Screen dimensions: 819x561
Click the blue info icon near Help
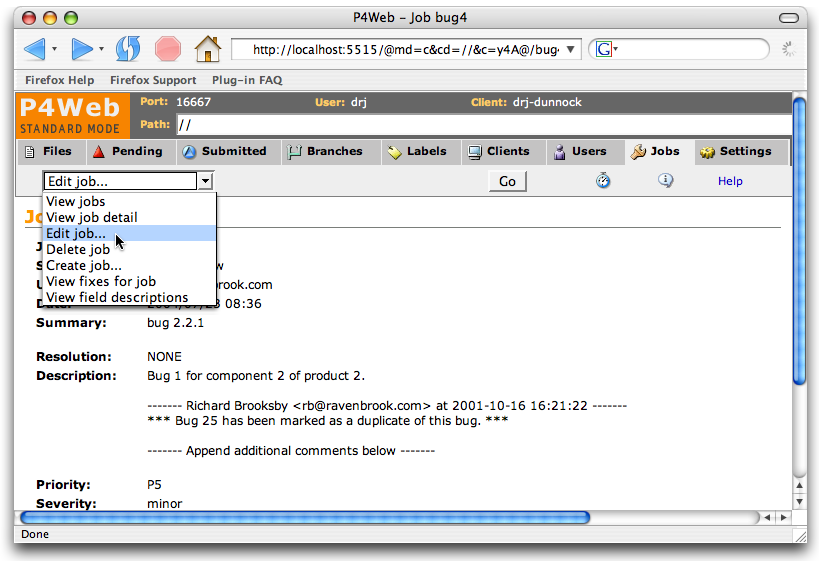(665, 181)
